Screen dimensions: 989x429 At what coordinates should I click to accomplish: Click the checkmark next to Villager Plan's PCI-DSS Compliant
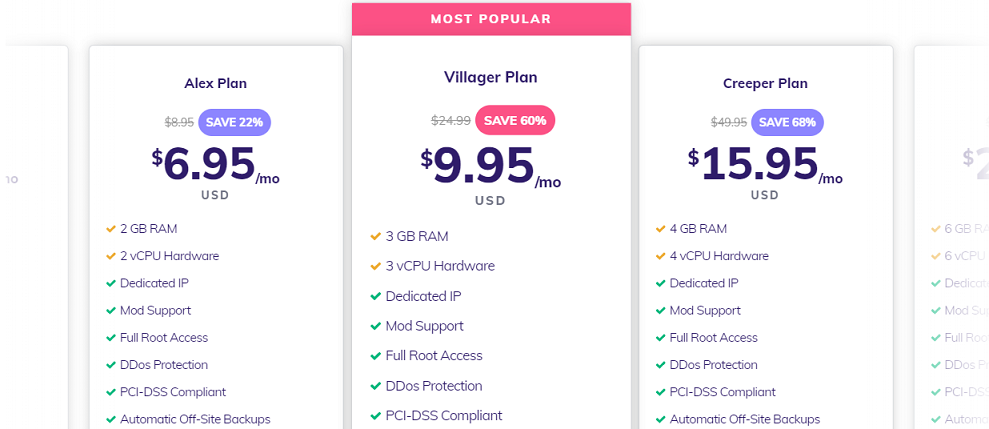pyautogui.click(x=376, y=416)
